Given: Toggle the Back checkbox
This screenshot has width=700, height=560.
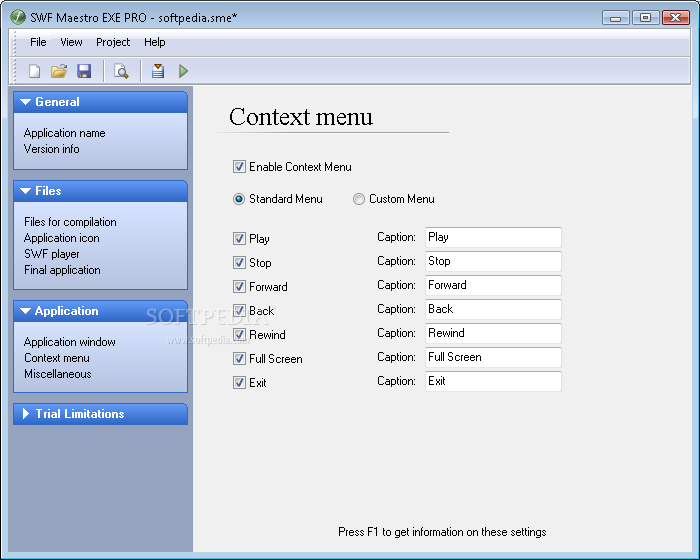Looking at the screenshot, I should click(x=239, y=310).
